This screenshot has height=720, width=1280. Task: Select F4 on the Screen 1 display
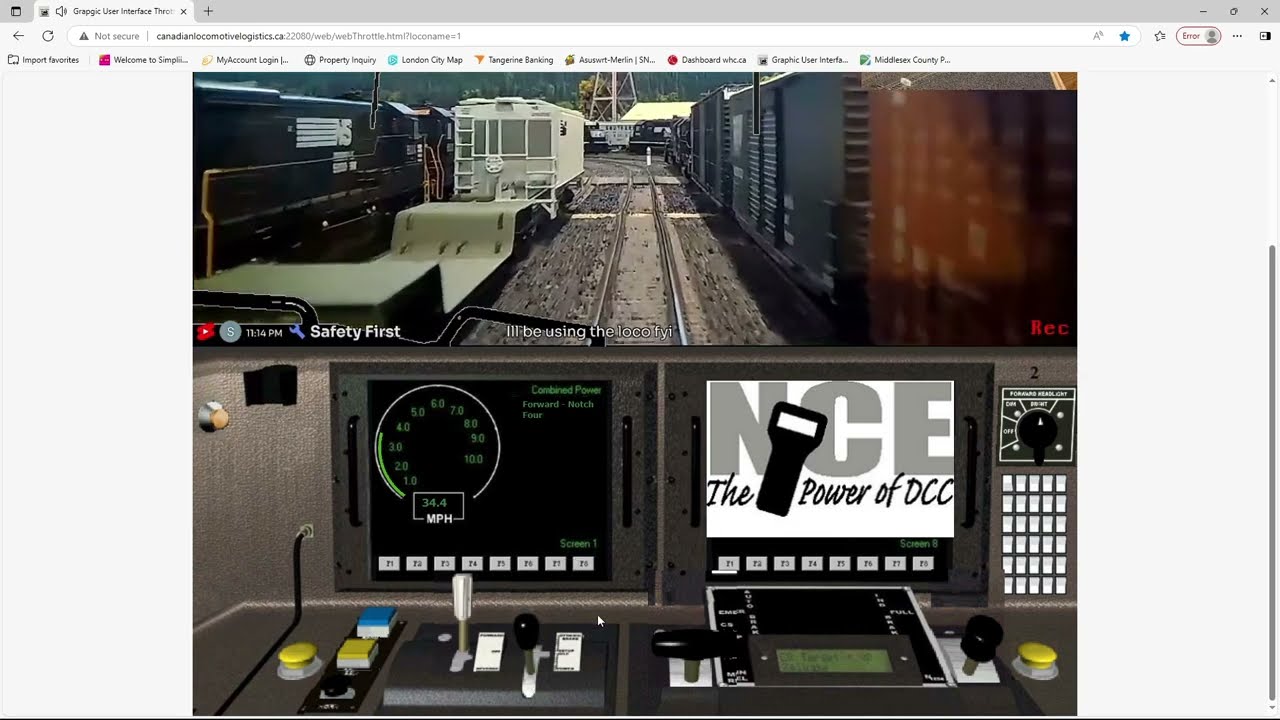[474, 564]
